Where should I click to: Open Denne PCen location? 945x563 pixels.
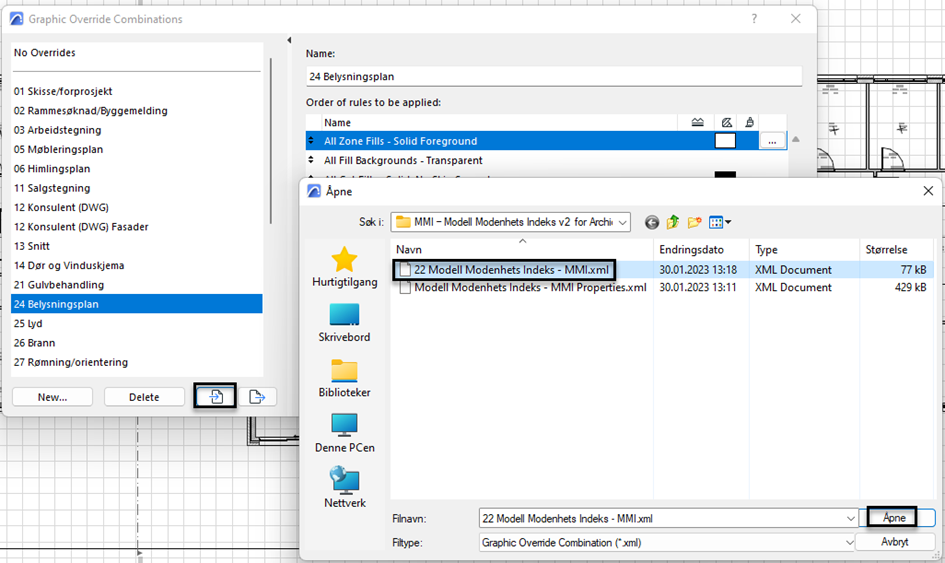[x=344, y=431]
